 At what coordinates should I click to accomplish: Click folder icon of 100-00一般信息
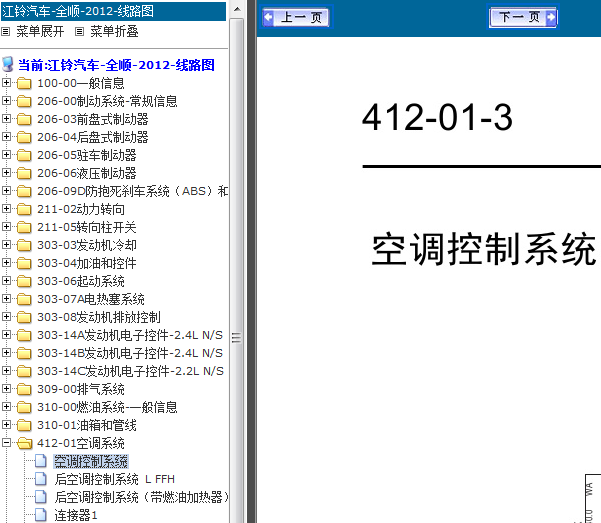24,83
